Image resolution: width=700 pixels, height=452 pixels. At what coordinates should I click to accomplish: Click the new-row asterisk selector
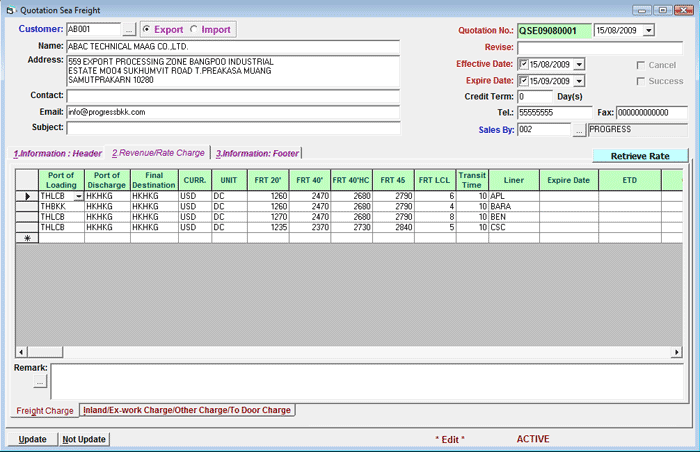[27, 238]
